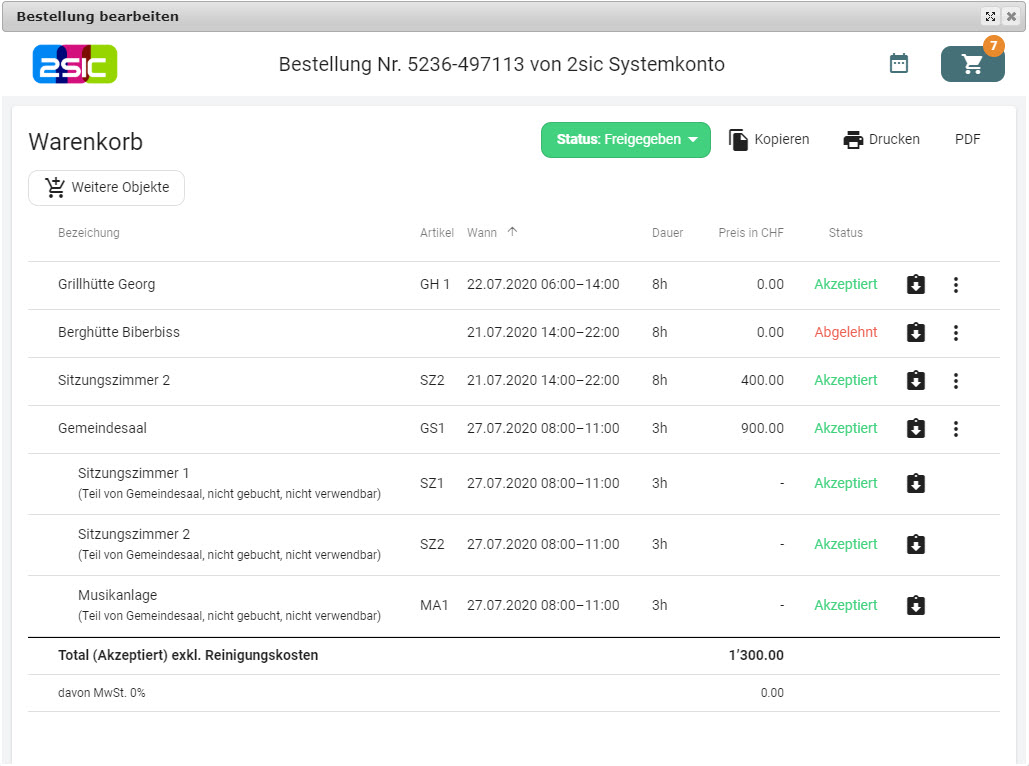Sort by the Wann column header
This screenshot has width=1029, height=766.
point(483,233)
